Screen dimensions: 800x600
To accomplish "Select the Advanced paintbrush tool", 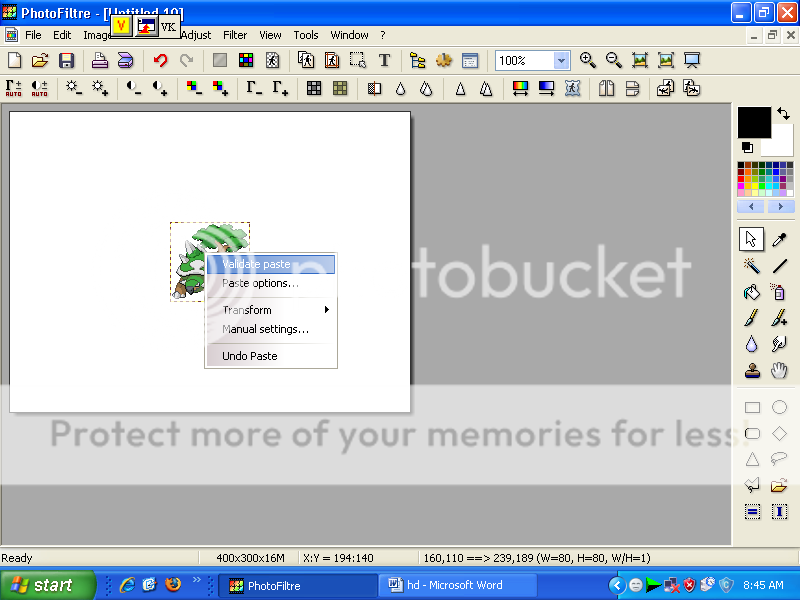I will point(779,318).
